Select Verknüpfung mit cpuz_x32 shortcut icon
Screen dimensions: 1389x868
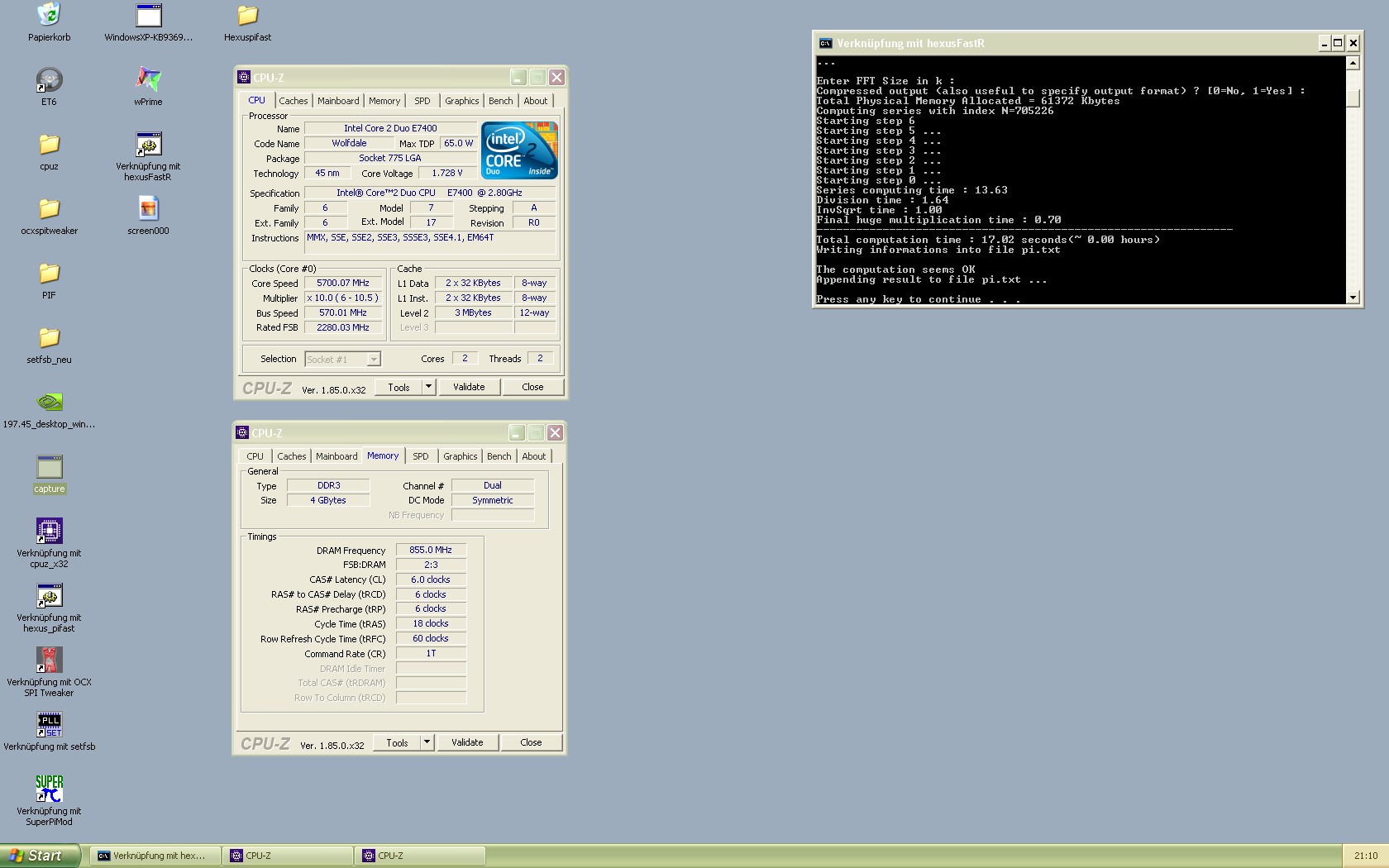[49, 532]
